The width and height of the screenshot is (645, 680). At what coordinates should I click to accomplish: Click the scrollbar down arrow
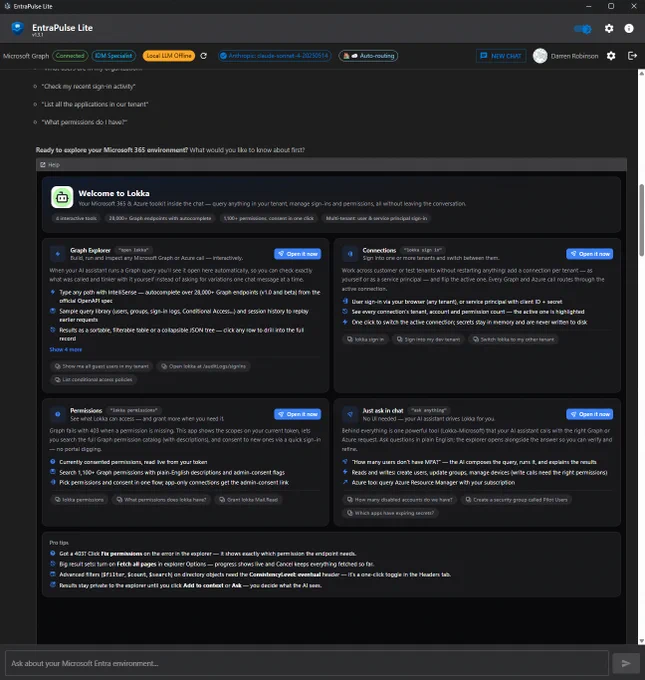coord(642,641)
